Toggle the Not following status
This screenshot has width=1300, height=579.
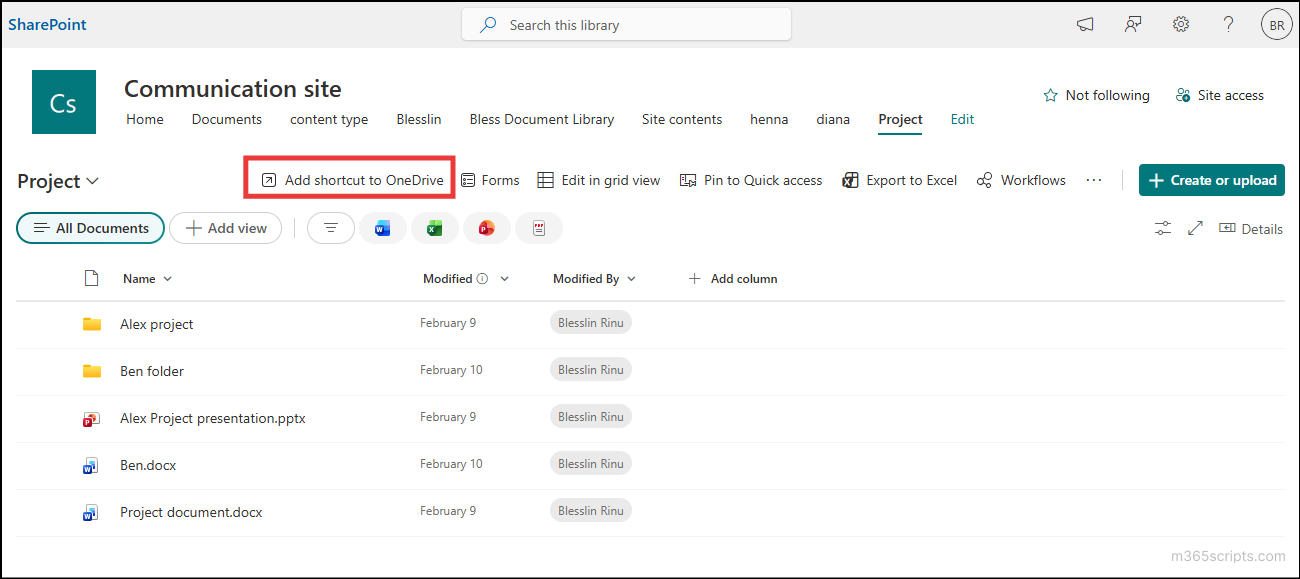[x=1096, y=95]
